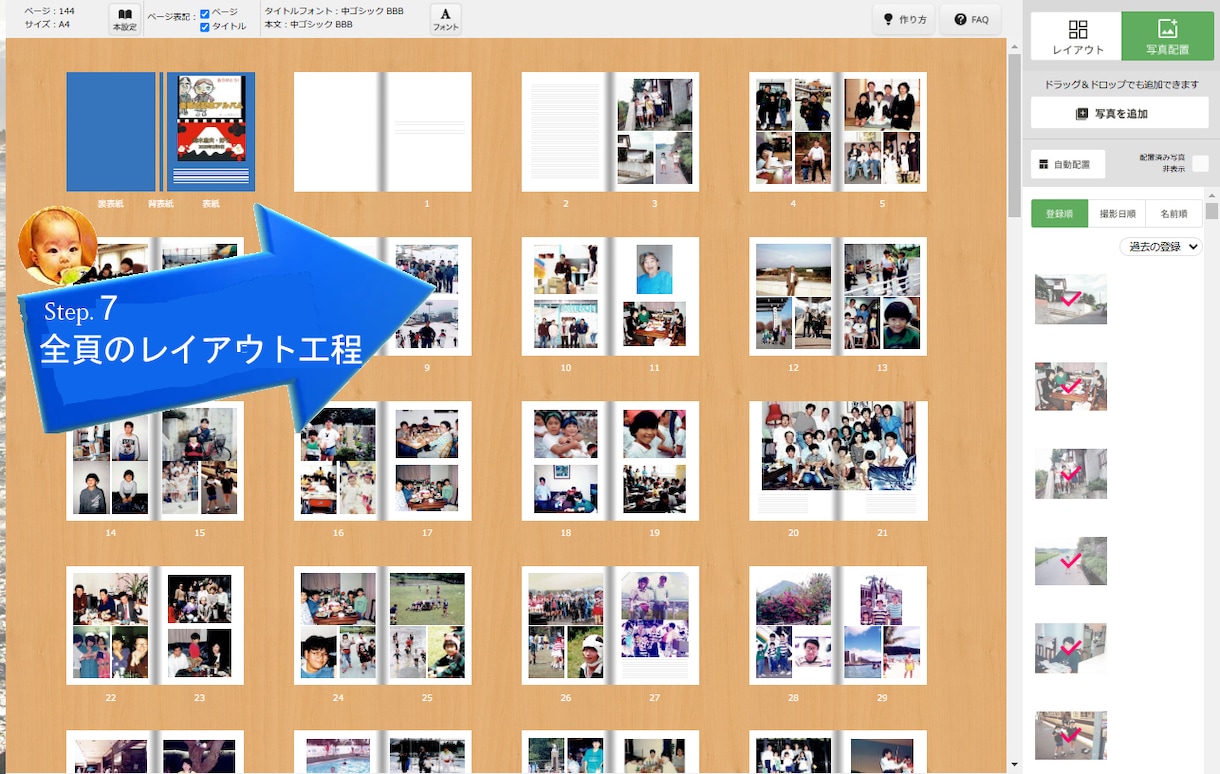
Task: Open page 18 thumbnail
Action: [x=565, y=461]
